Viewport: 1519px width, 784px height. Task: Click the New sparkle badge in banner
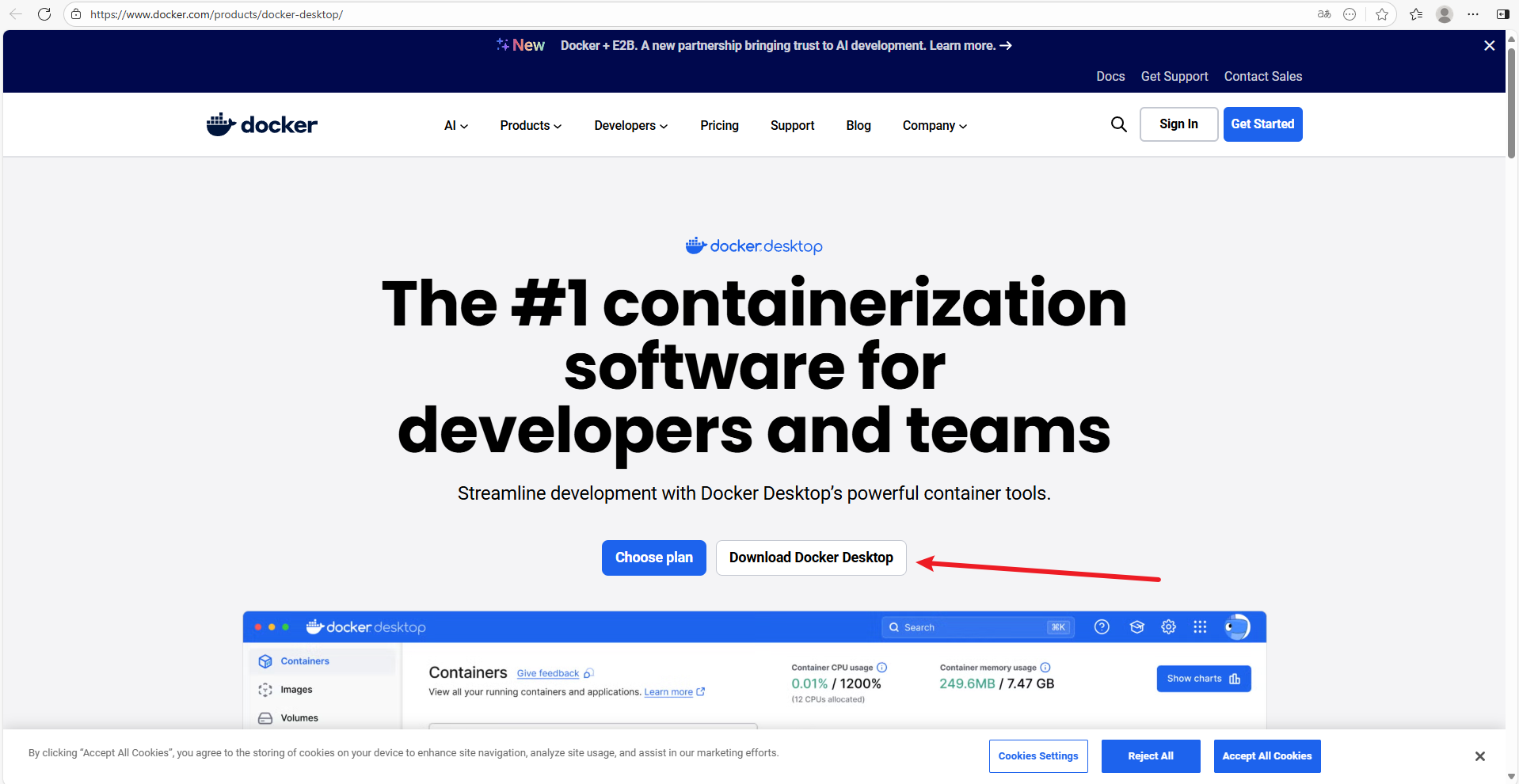click(520, 45)
